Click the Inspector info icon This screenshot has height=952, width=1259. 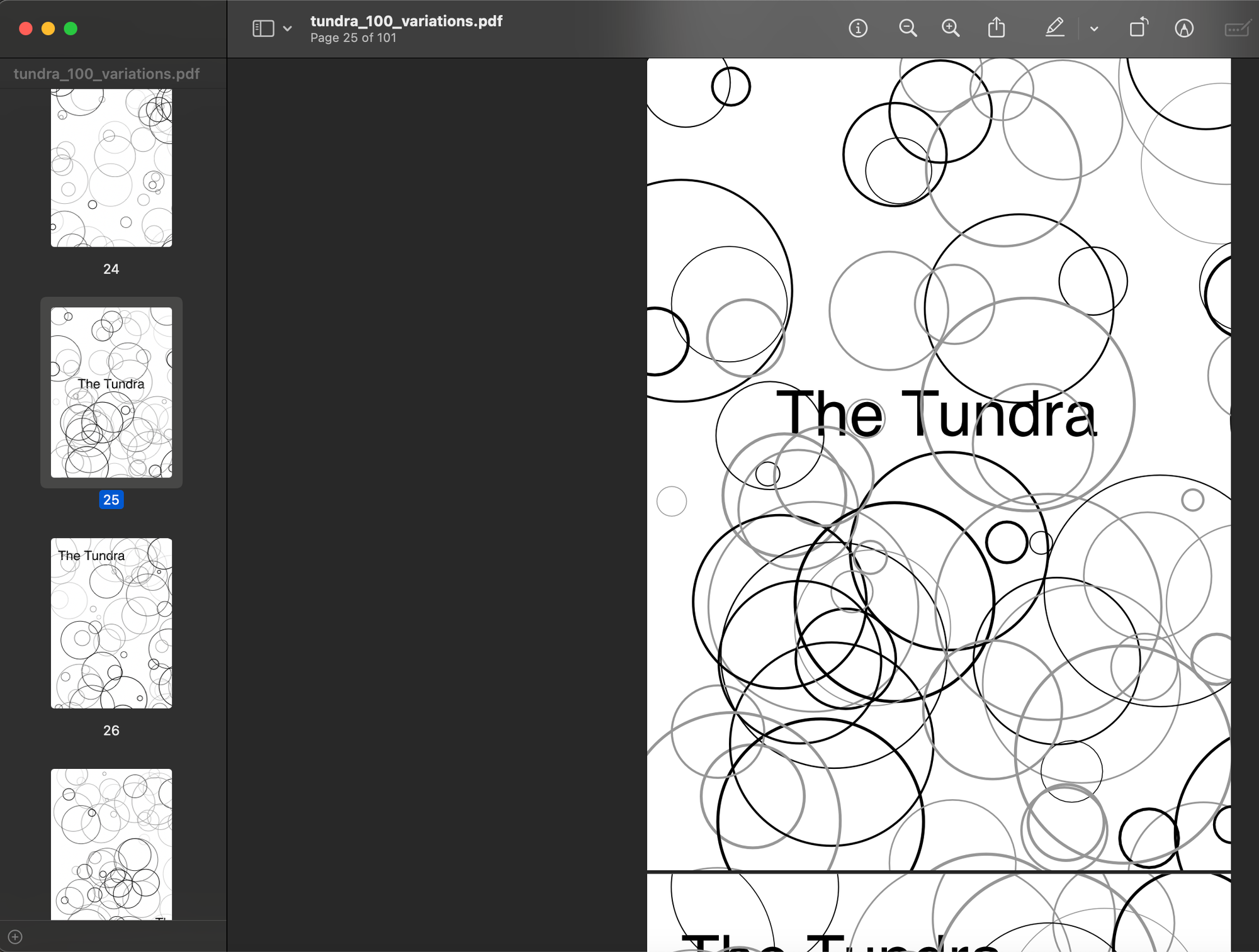tap(858, 28)
